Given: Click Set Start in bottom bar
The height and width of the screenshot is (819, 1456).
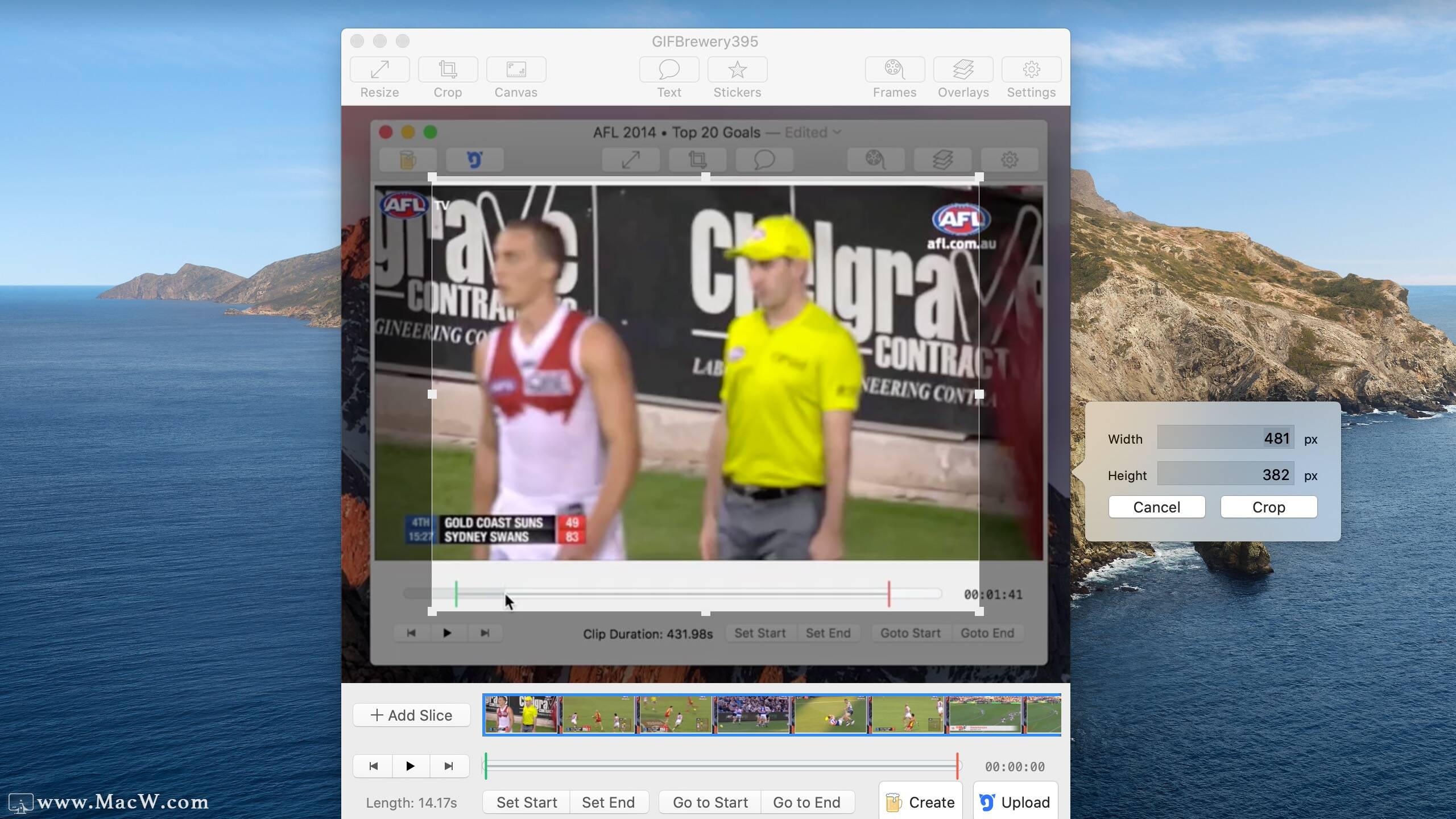Looking at the screenshot, I should click(527, 803).
